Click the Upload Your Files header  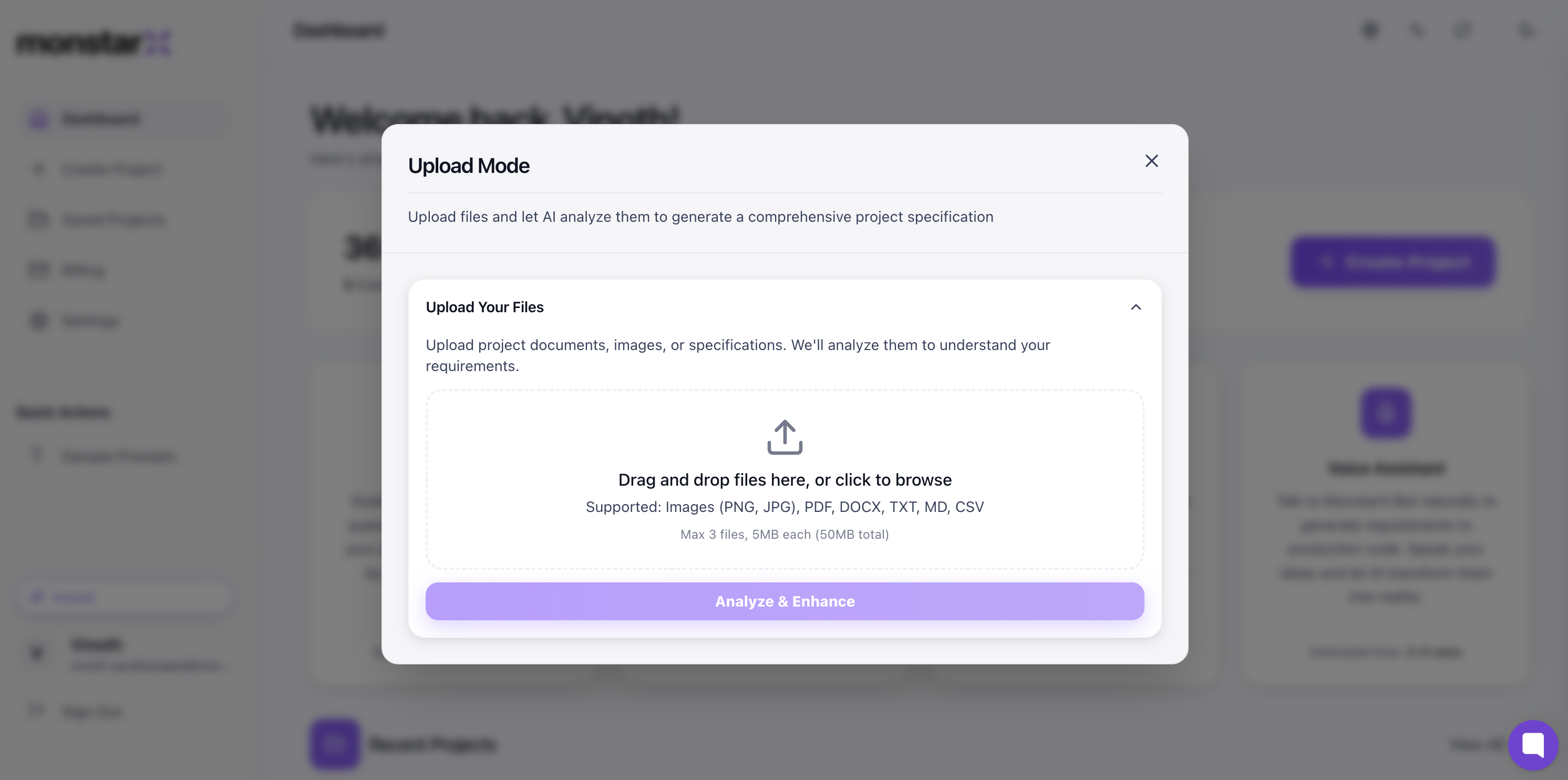(x=484, y=307)
